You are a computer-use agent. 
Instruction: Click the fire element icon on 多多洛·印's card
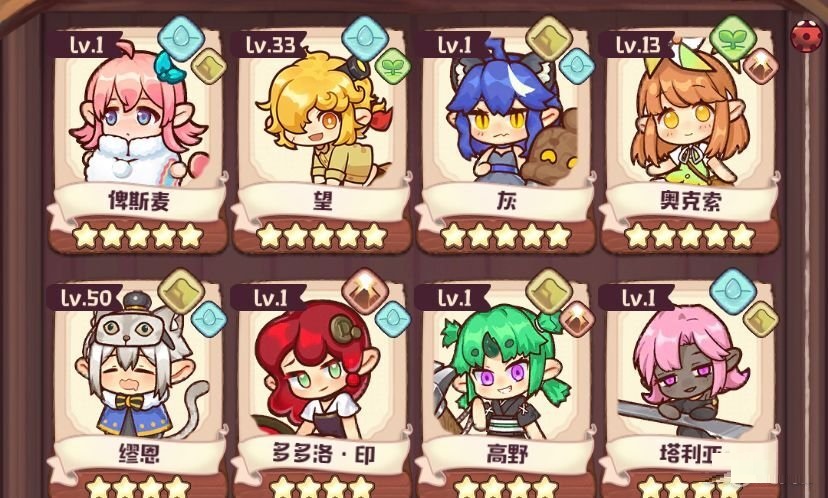(365, 291)
